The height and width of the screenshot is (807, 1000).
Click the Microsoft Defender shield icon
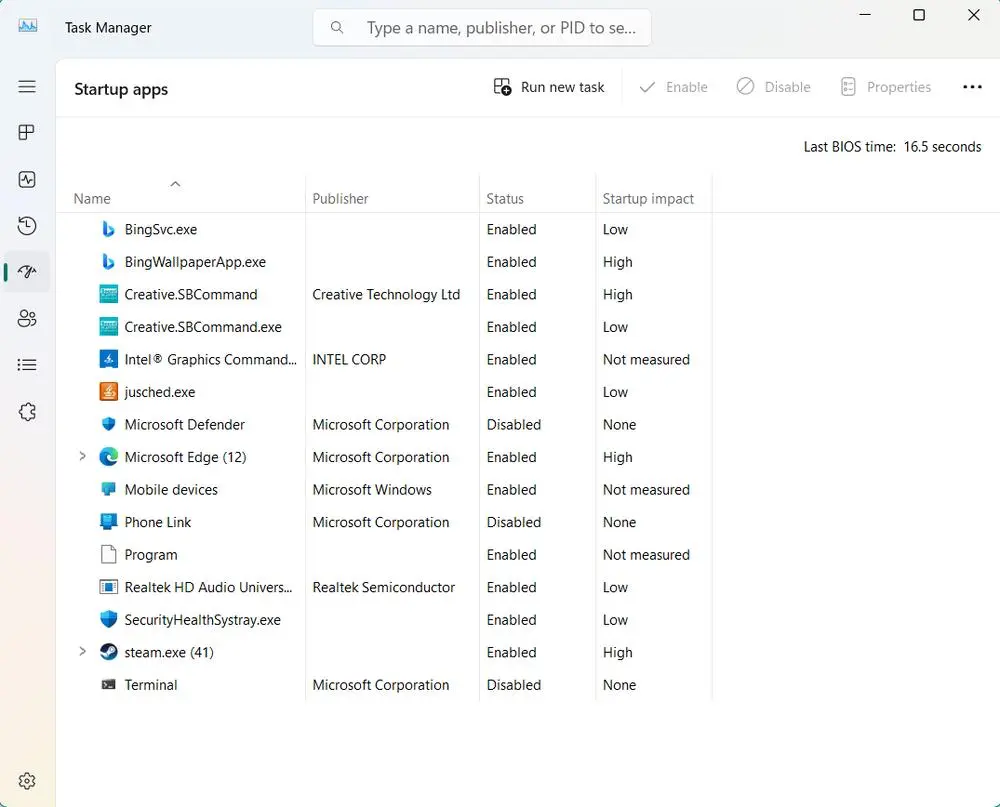(108, 424)
